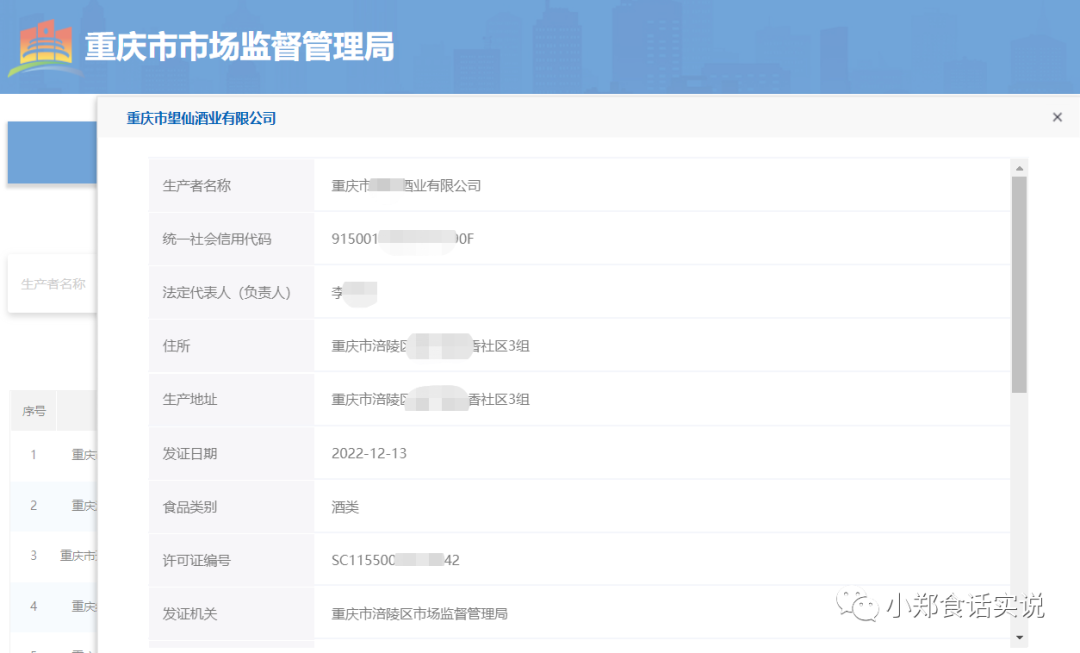Click the license number value starting SC115500

[395, 560]
